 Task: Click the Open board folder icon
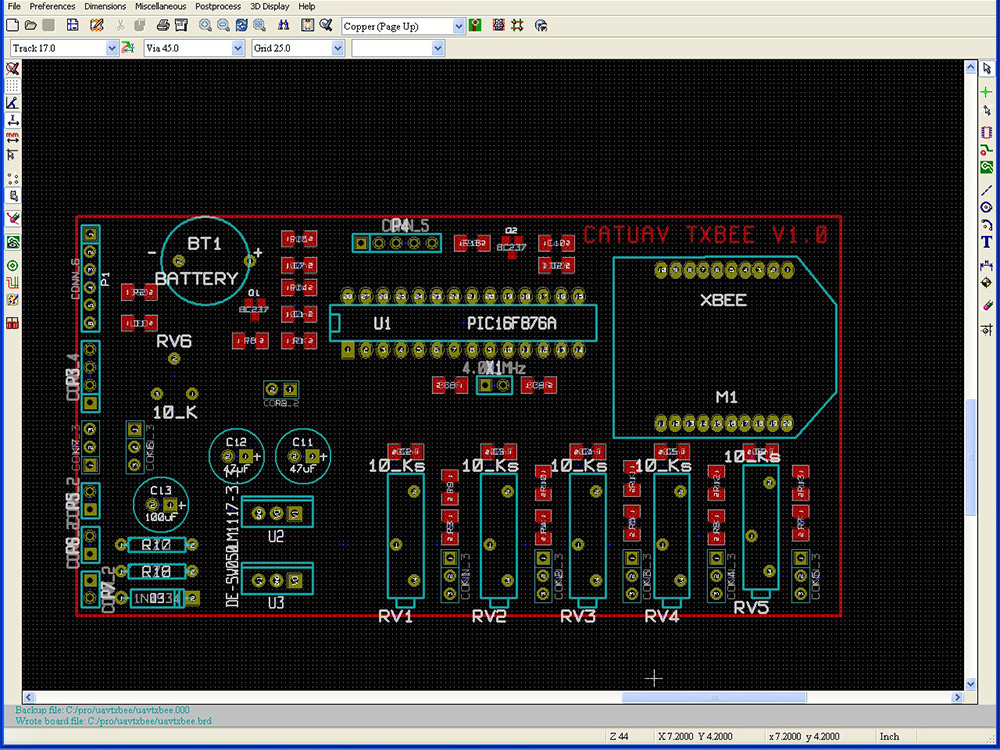30,26
